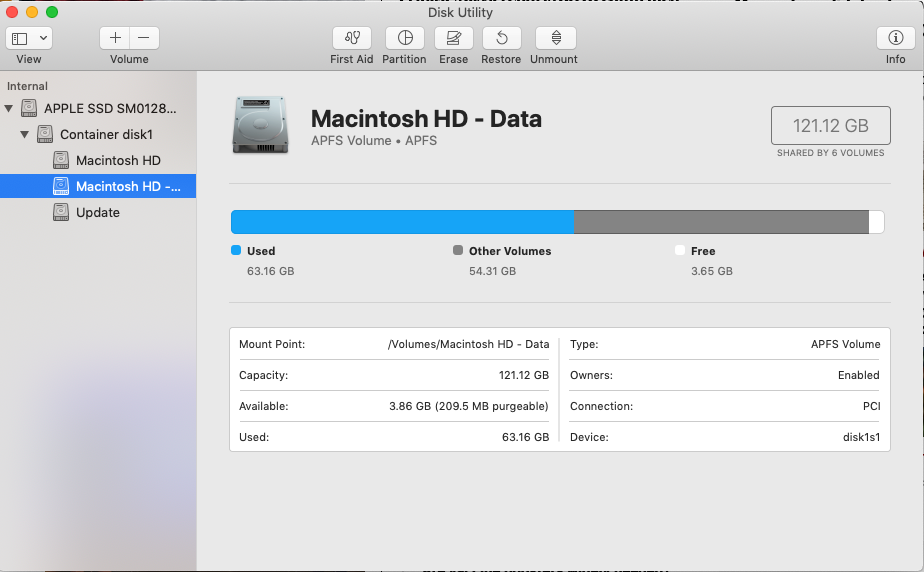Click the disk1s1 device value
The image size is (924, 572).
pos(862,437)
